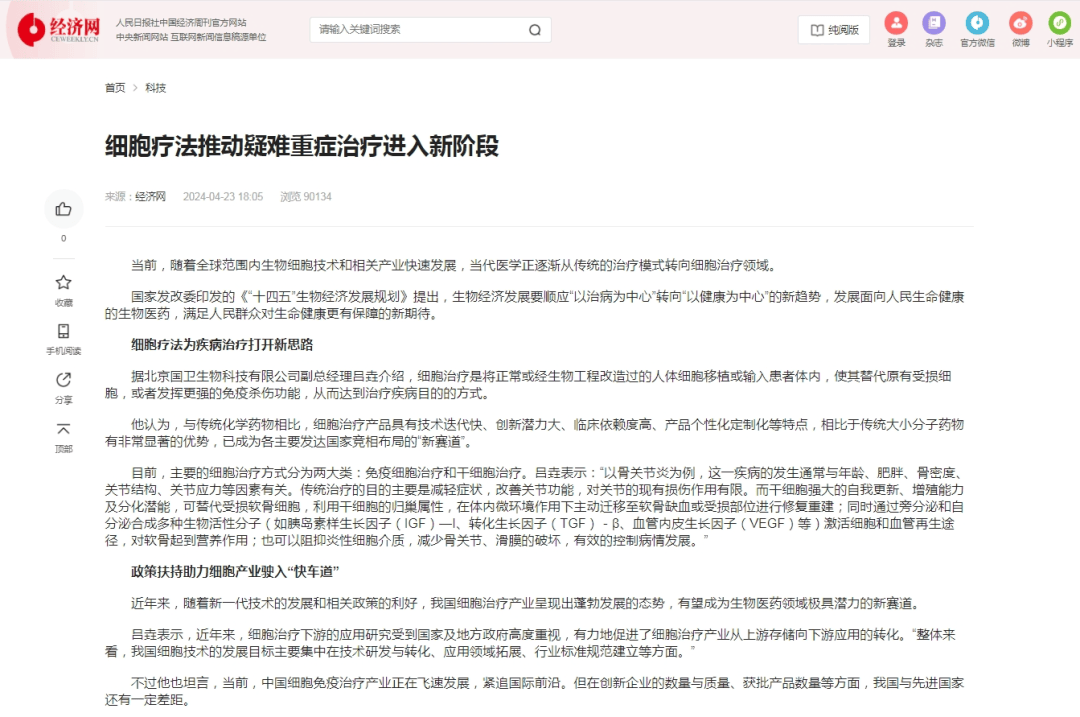Focus the keyword search input field
Image resolution: width=1080 pixels, height=717 pixels.
(418, 30)
